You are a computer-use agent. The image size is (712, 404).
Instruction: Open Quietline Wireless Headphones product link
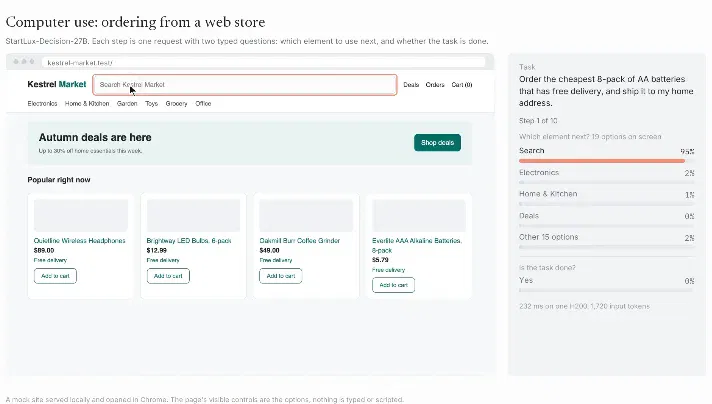pyautogui.click(x=79, y=241)
